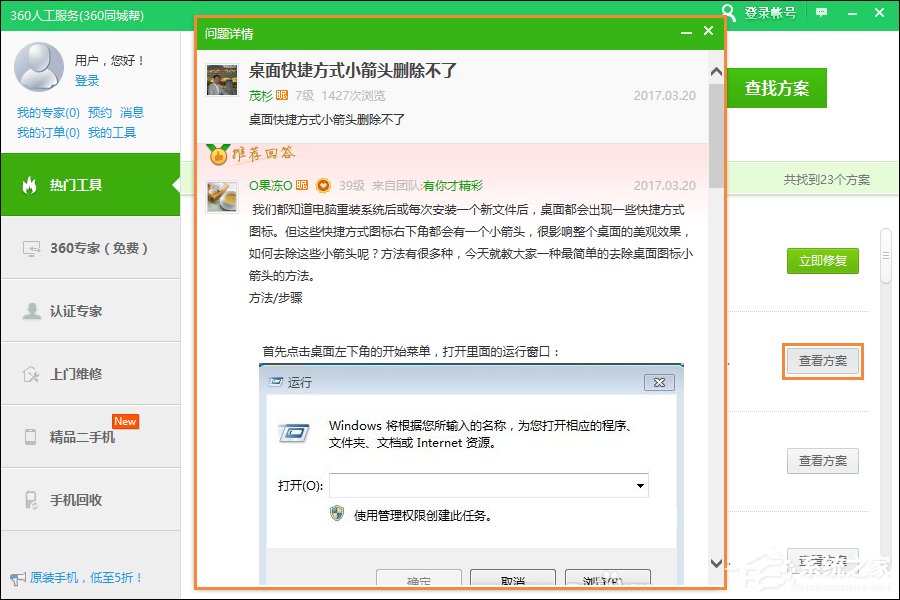Click the 认证专家 expert icon
This screenshot has width=900, height=600.
tap(34, 310)
